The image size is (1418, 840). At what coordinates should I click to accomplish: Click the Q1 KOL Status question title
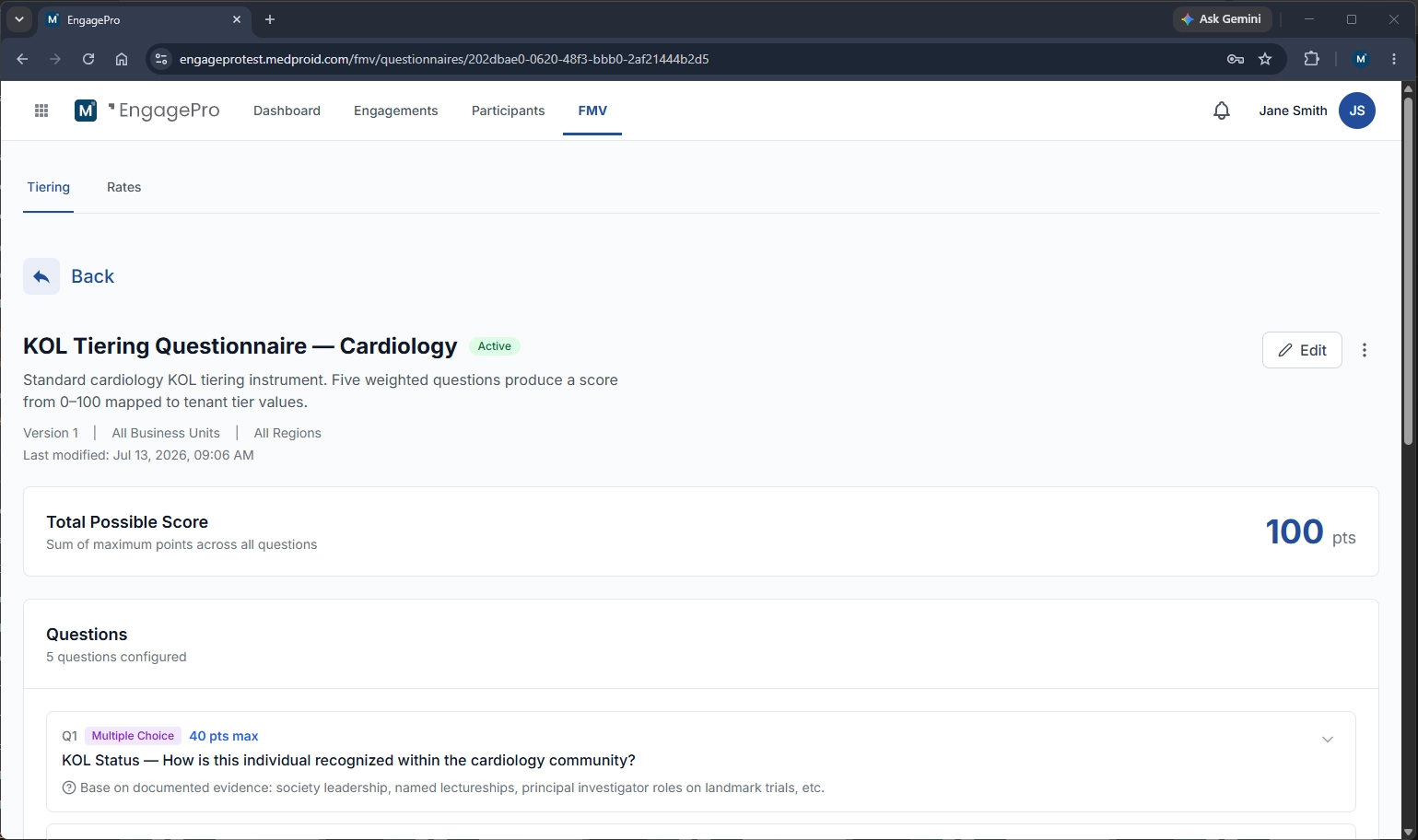coord(348,760)
